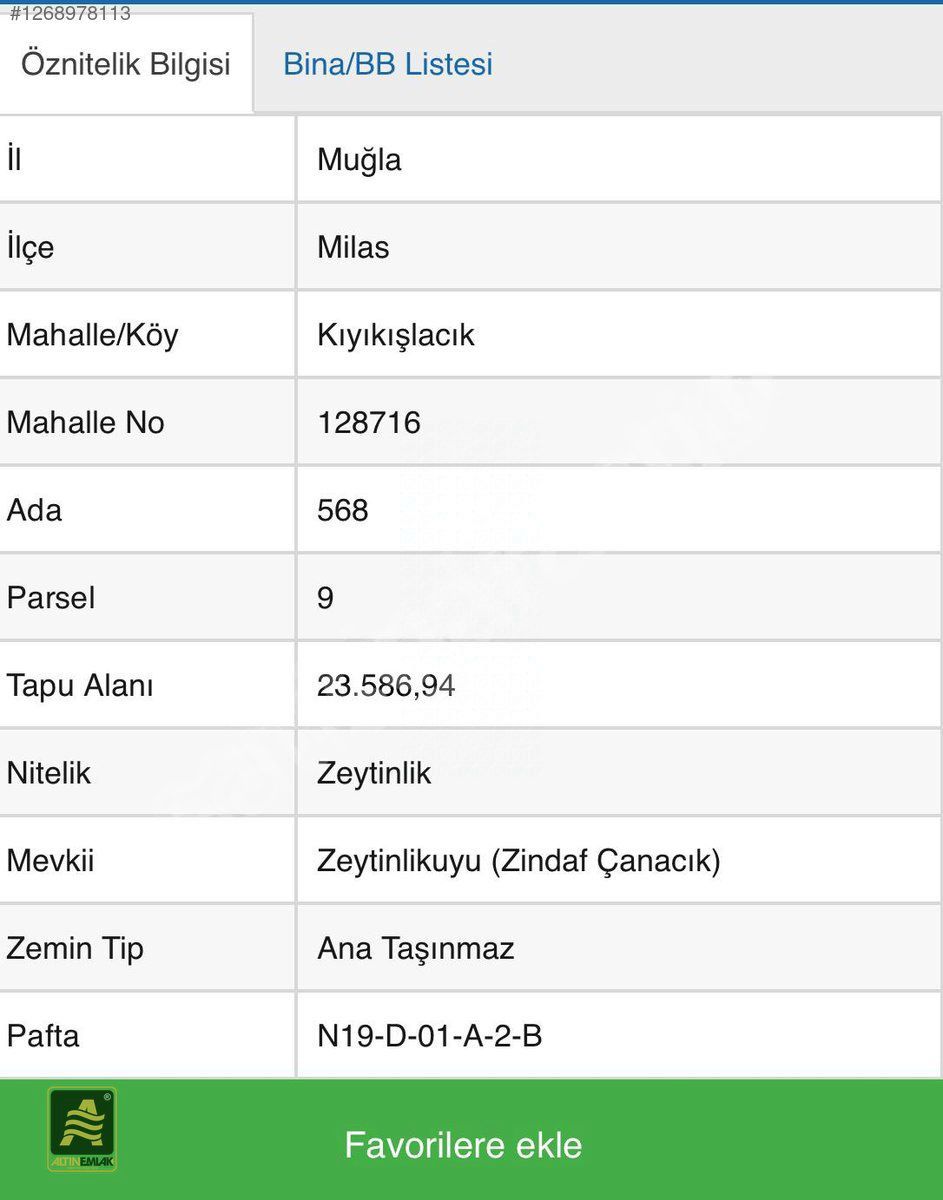
Task: Click the Tapu Alanı row label
Action: (x=80, y=686)
